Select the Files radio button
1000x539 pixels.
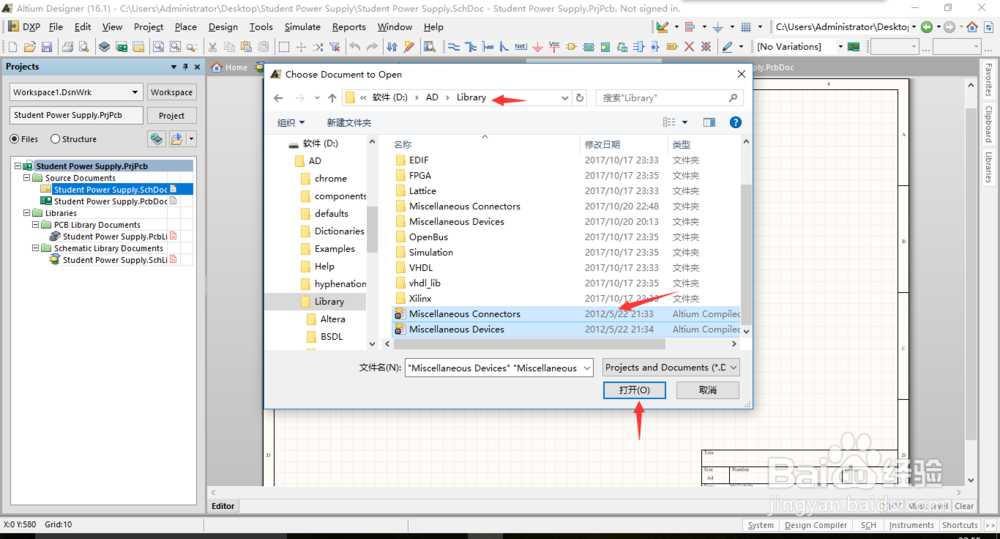pyautogui.click(x=14, y=139)
